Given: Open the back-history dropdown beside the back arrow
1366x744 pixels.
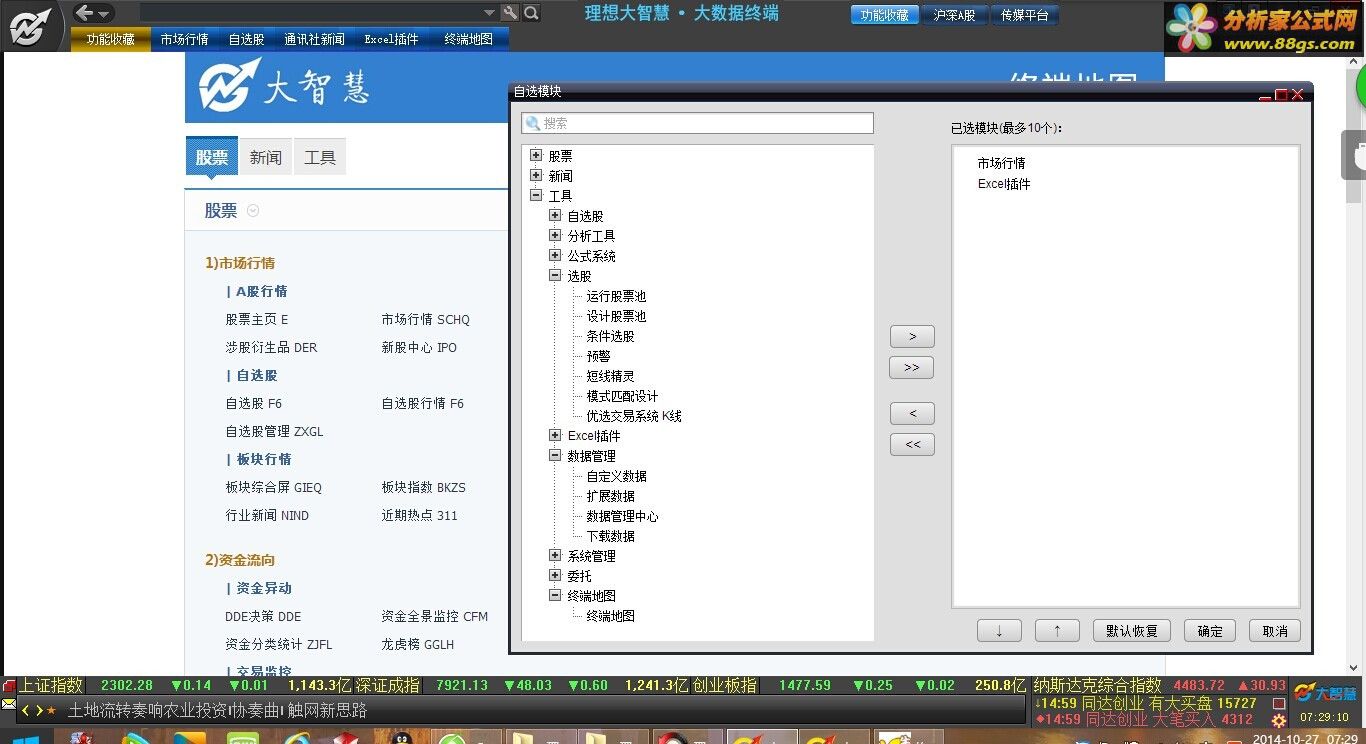Looking at the screenshot, I should click(104, 14).
